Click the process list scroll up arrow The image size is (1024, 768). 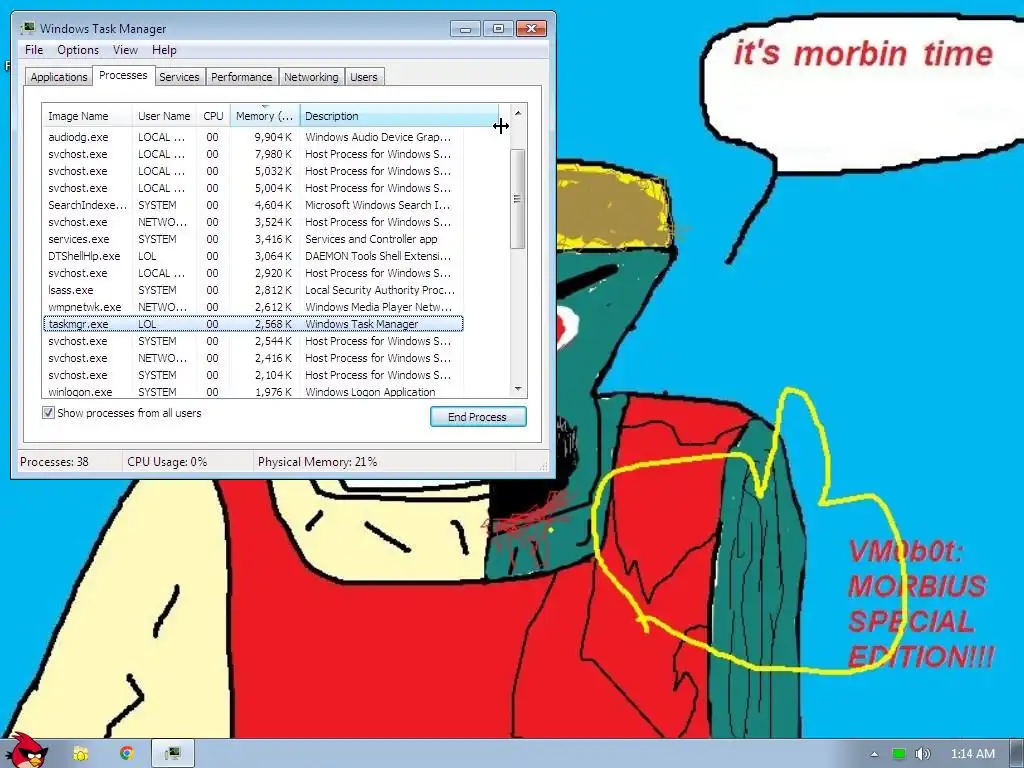[518, 114]
